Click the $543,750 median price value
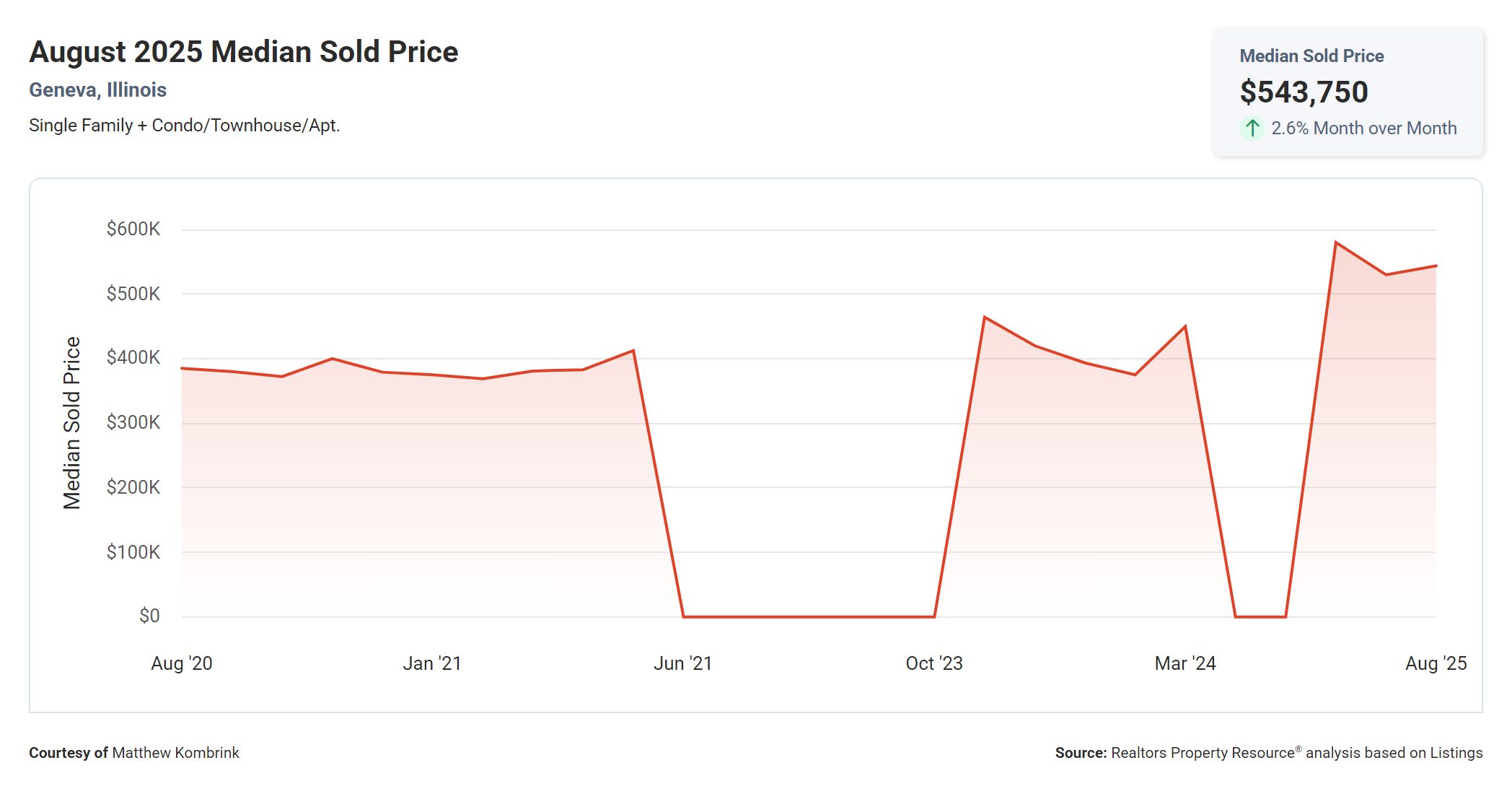The height and width of the screenshot is (794, 1512). tap(1304, 92)
